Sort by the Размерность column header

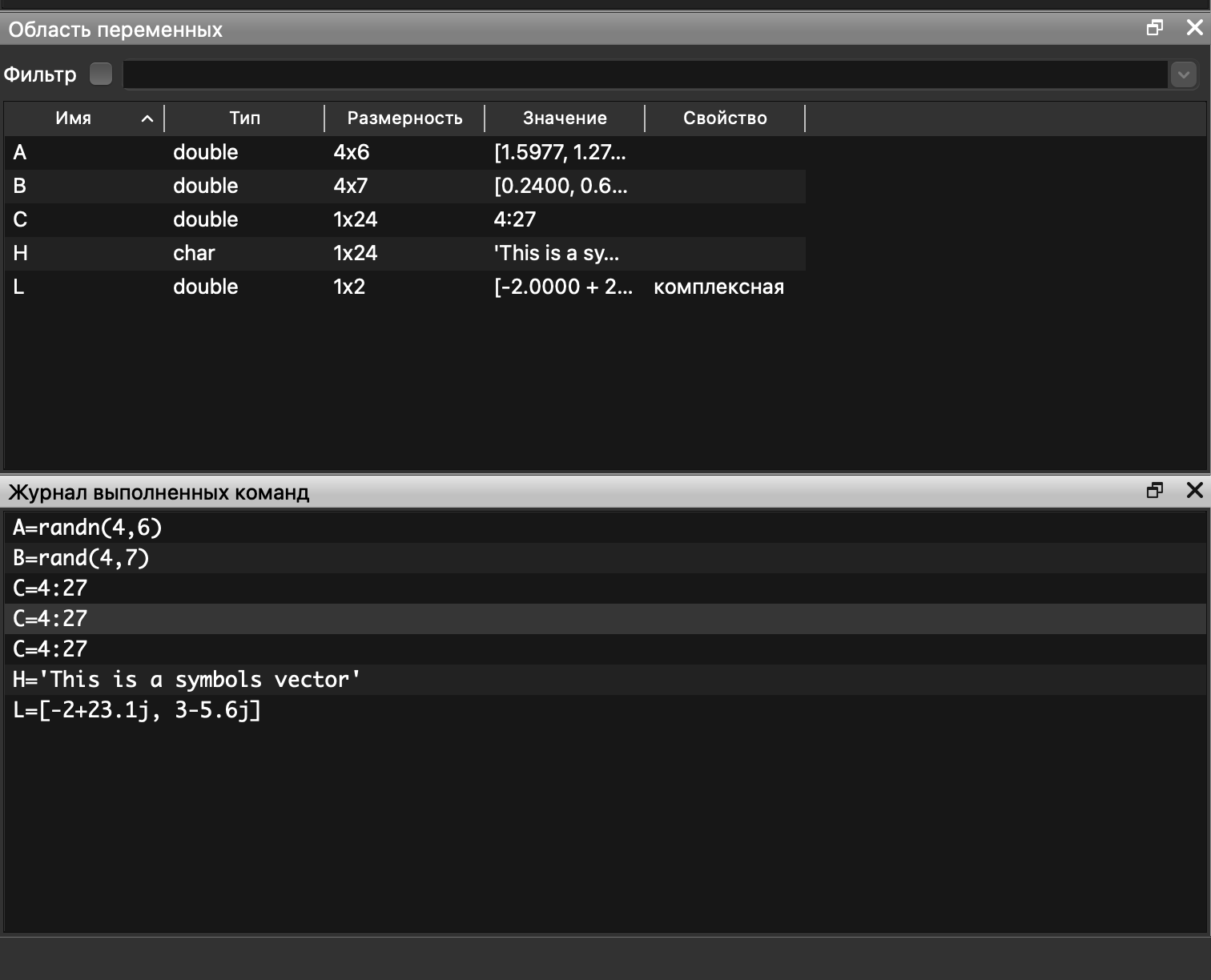pyautogui.click(x=404, y=118)
